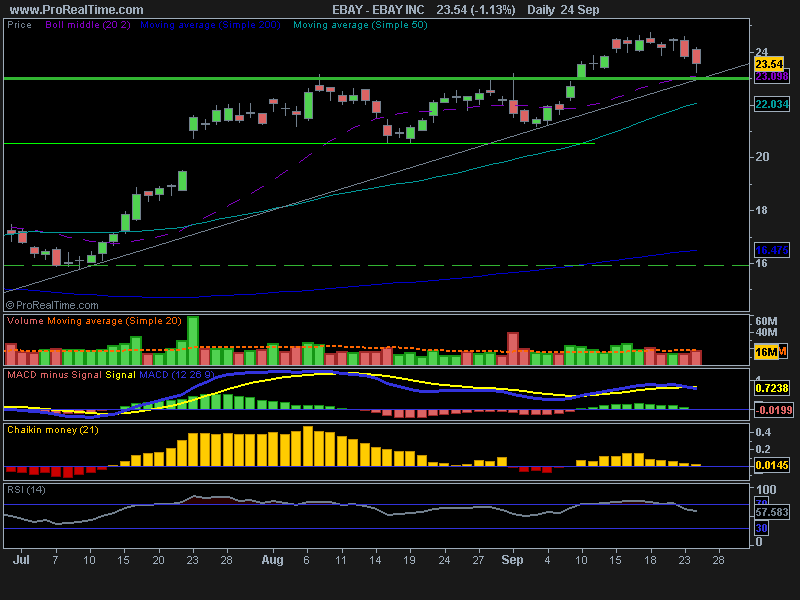
Task: Click the 7 date label after Jul
Action: pos(55,560)
